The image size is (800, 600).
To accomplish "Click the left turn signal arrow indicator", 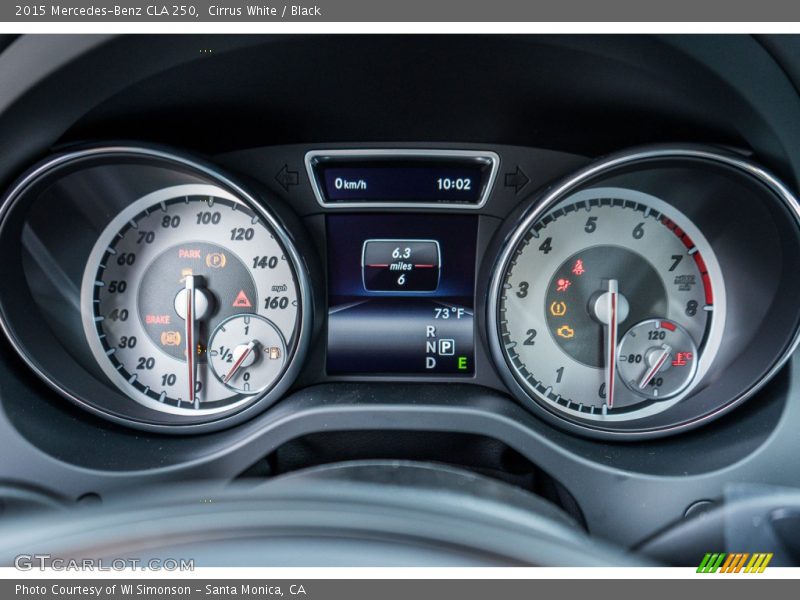I will tap(287, 178).
